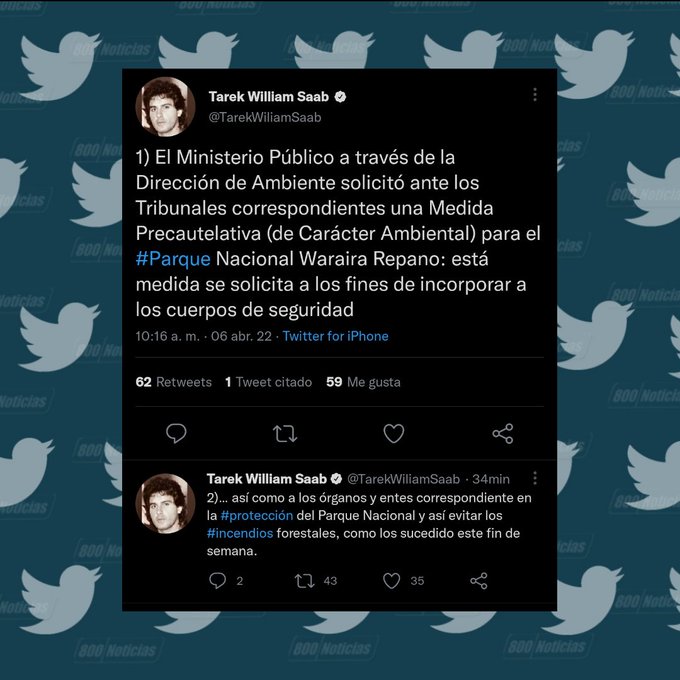View the 62 Retweets list
Viewport: 680px width, 680px height.
(x=173, y=382)
